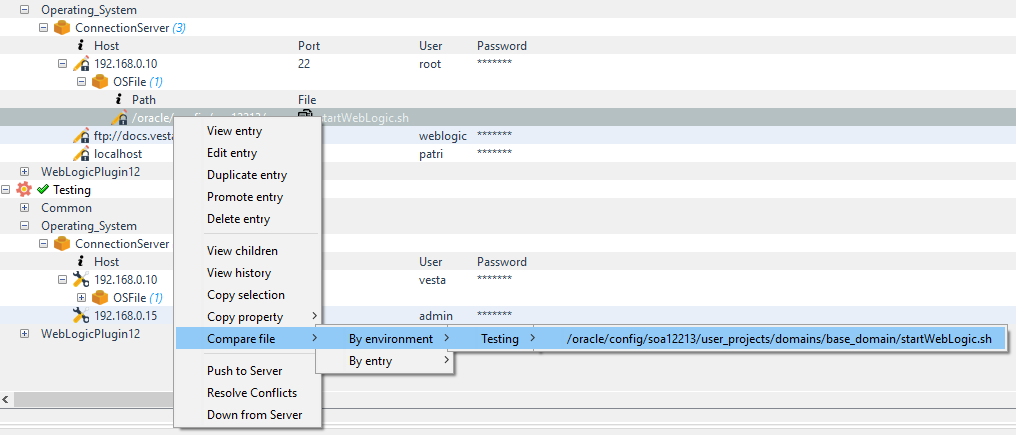The image size is (1016, 435).
Task: Click the horizontal scrollbar left arrow
Action: click(7, 400)
